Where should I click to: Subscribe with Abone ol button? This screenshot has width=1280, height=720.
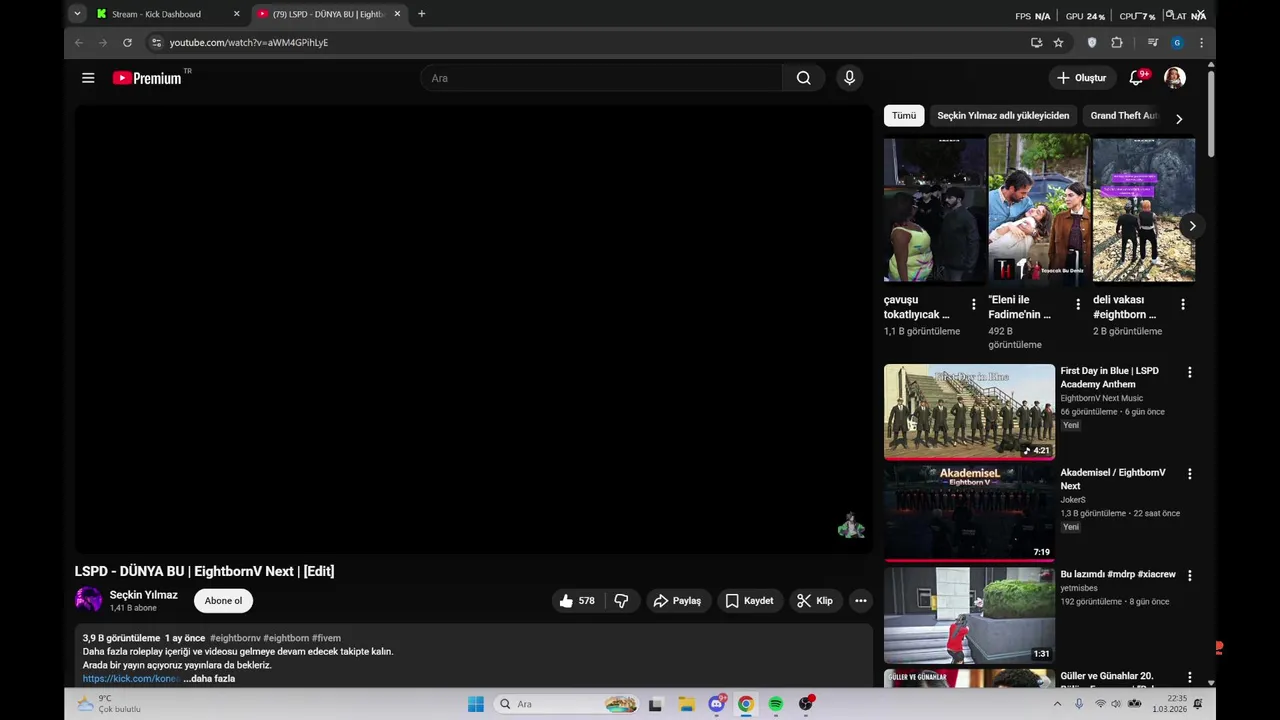coord(223,601)
